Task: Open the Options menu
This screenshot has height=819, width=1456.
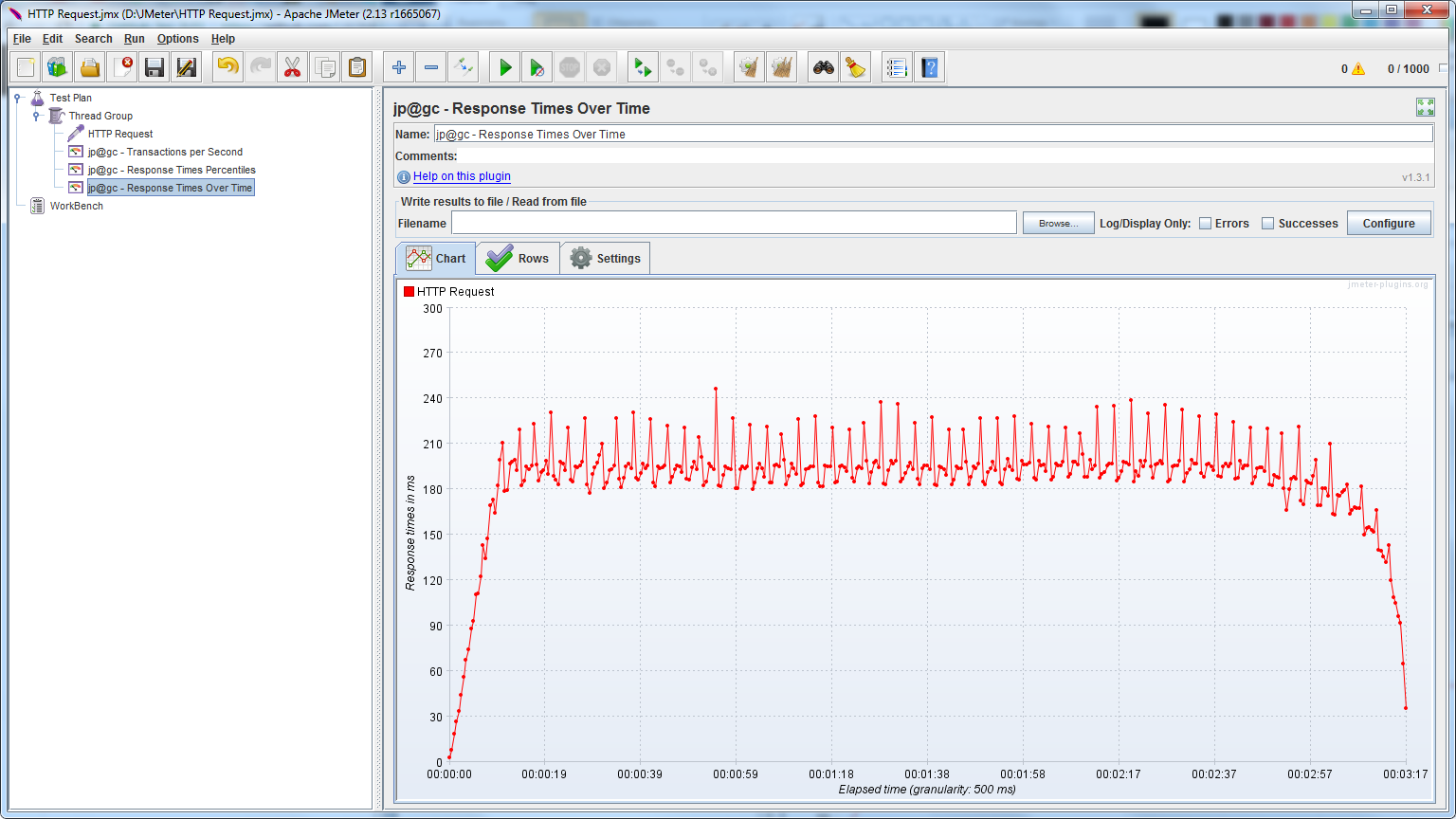Action: (x=178, y=39)
